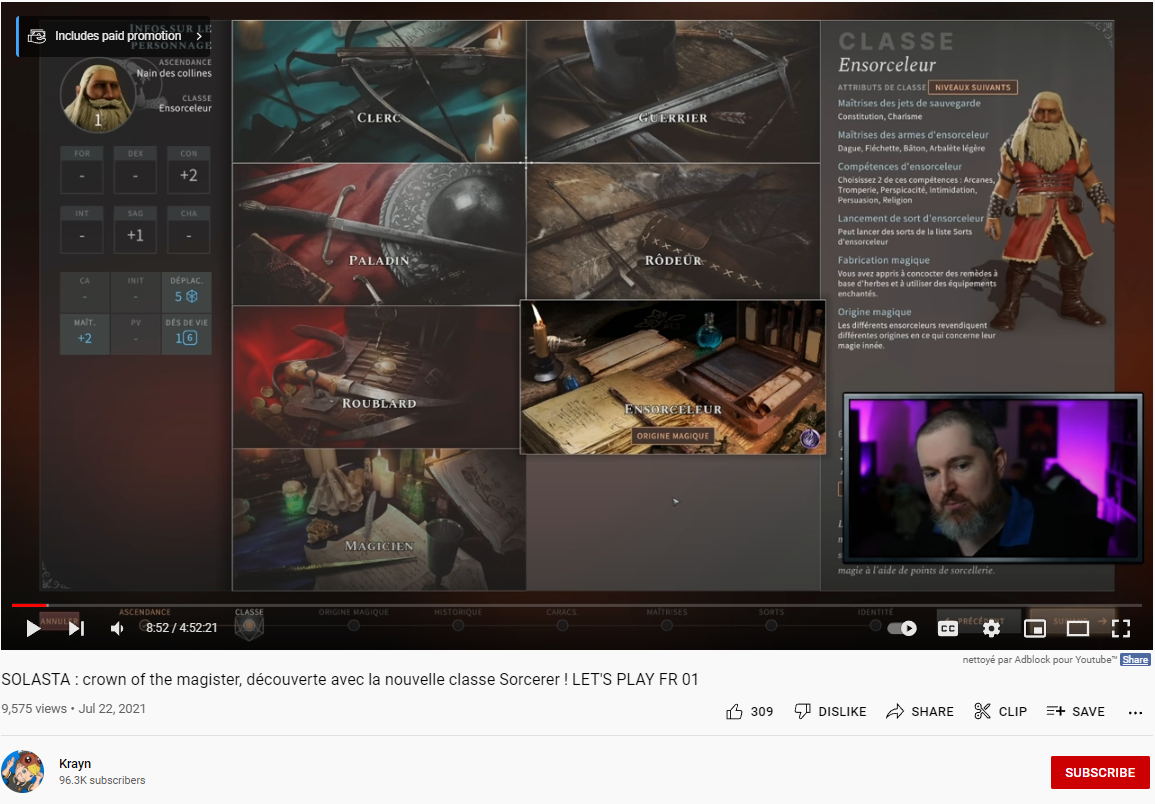Click the purple magic emblem on Ensorceleur card
Screen dimensions: 1155x804
click(810, 438)
